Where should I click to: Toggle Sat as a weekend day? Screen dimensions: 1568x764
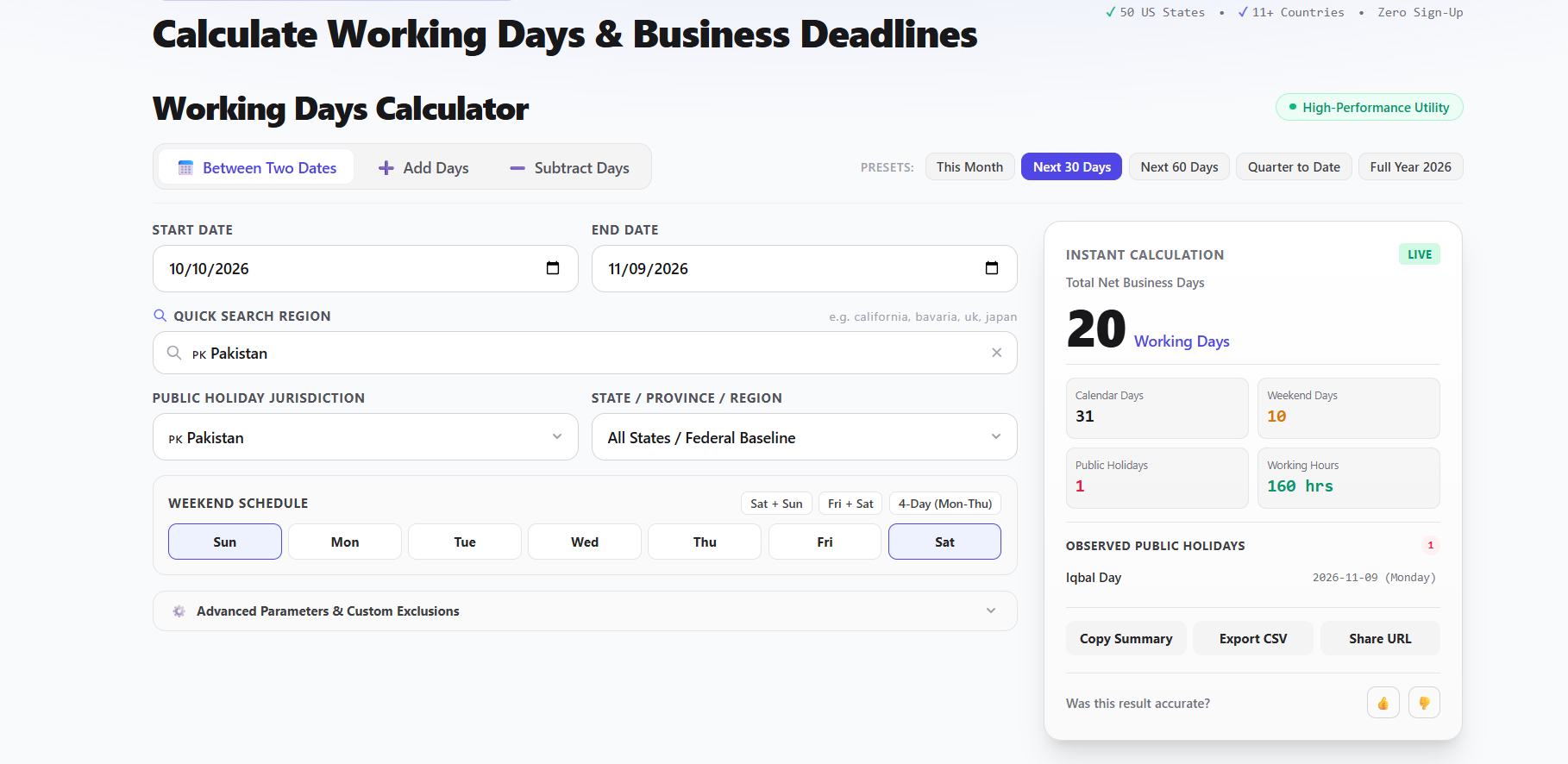[x=944, y=542]
